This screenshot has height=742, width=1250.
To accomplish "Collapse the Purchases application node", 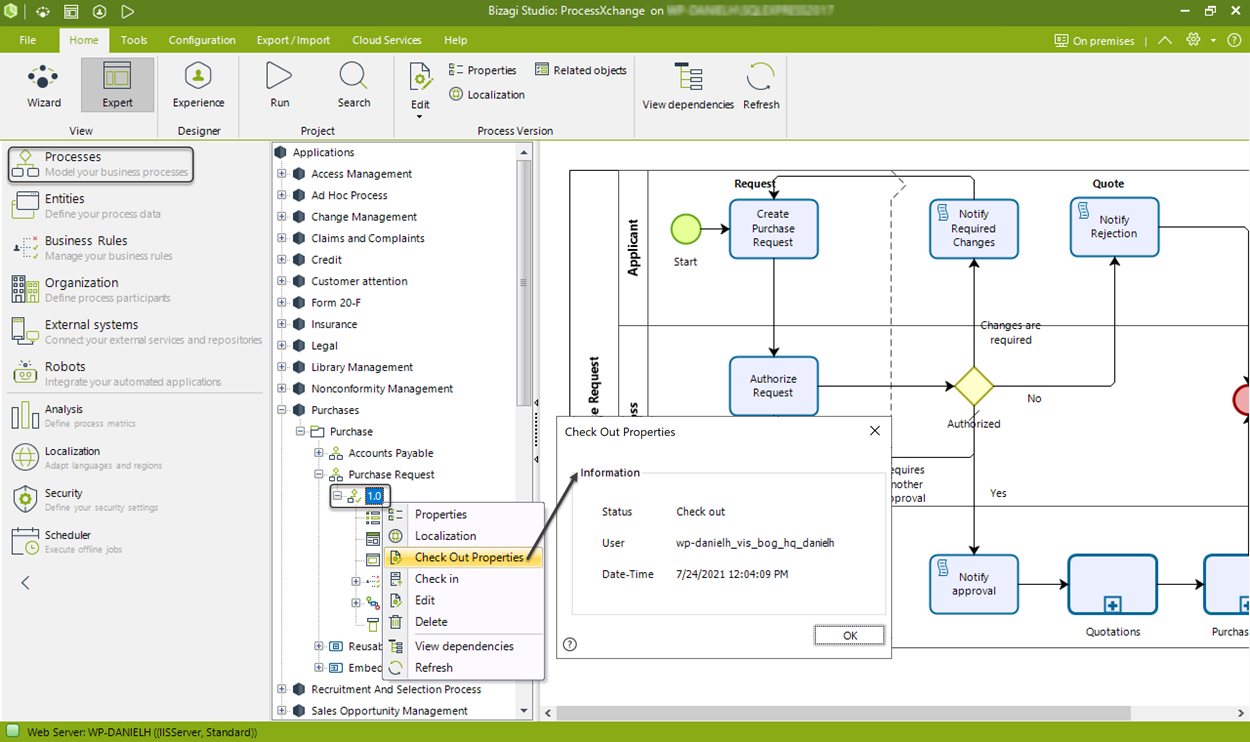I will (x=281, y=410).
